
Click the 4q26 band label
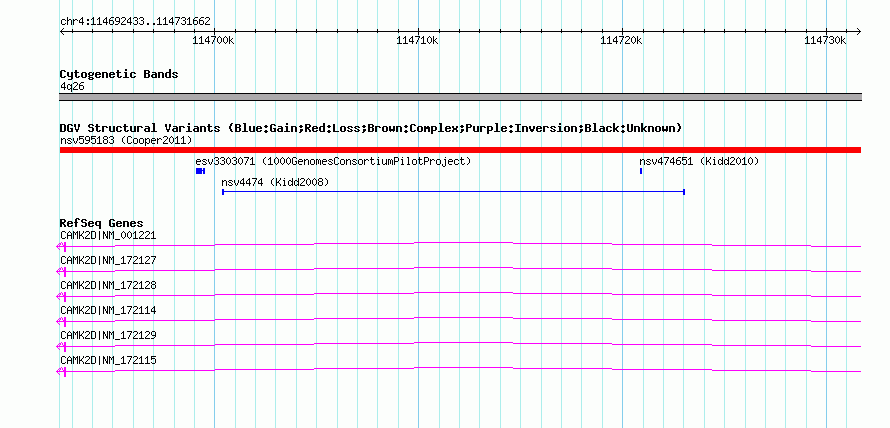72,86
